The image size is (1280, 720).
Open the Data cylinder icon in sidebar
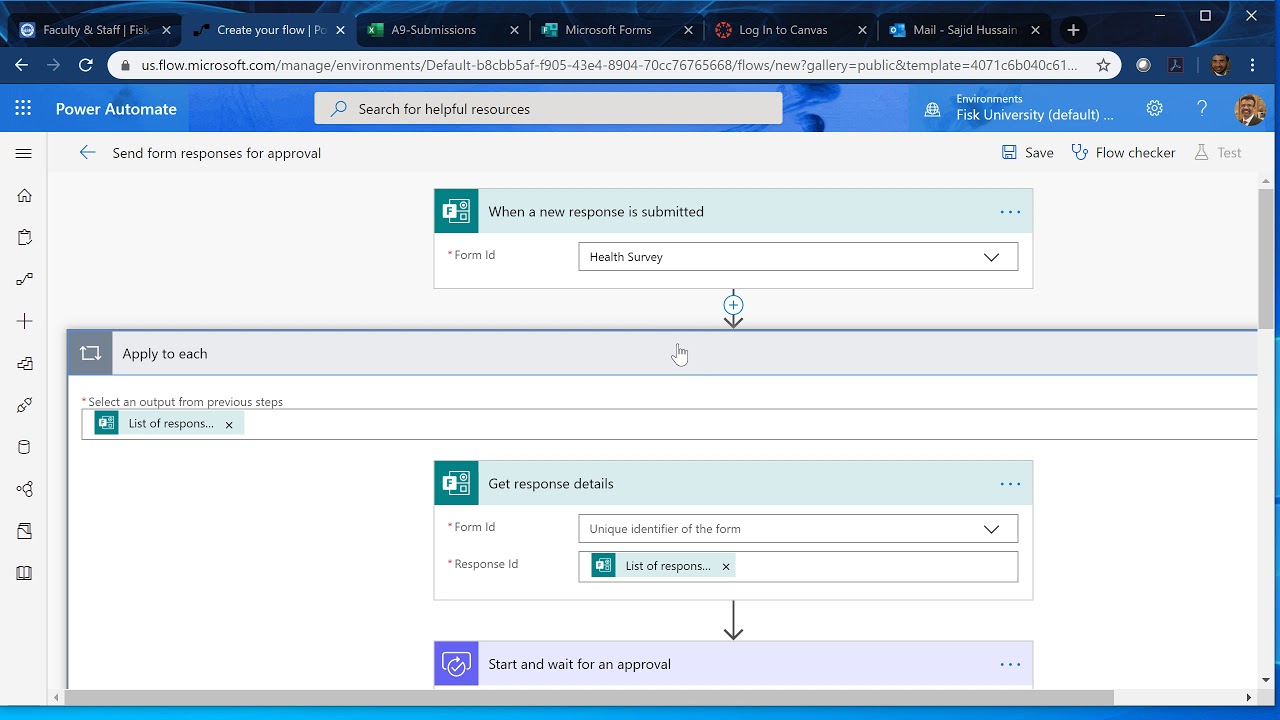24,447
